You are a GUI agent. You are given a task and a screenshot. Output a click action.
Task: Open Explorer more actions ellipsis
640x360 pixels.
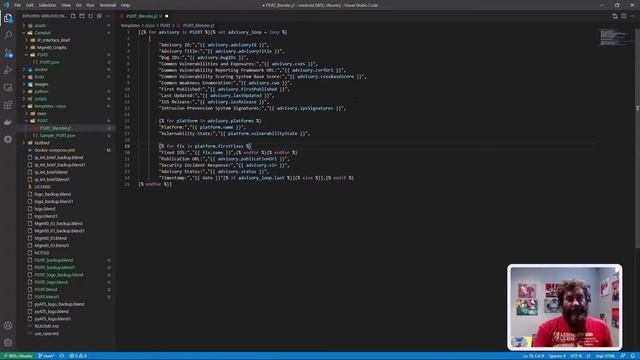tap(108, 16)
